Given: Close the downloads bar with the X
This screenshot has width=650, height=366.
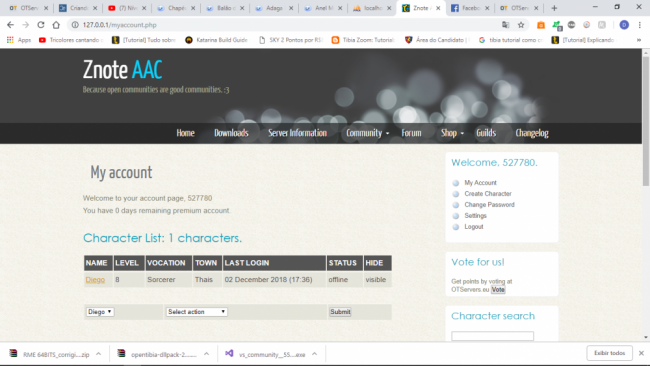Looking at the screenshot, I should click(641, 353).
